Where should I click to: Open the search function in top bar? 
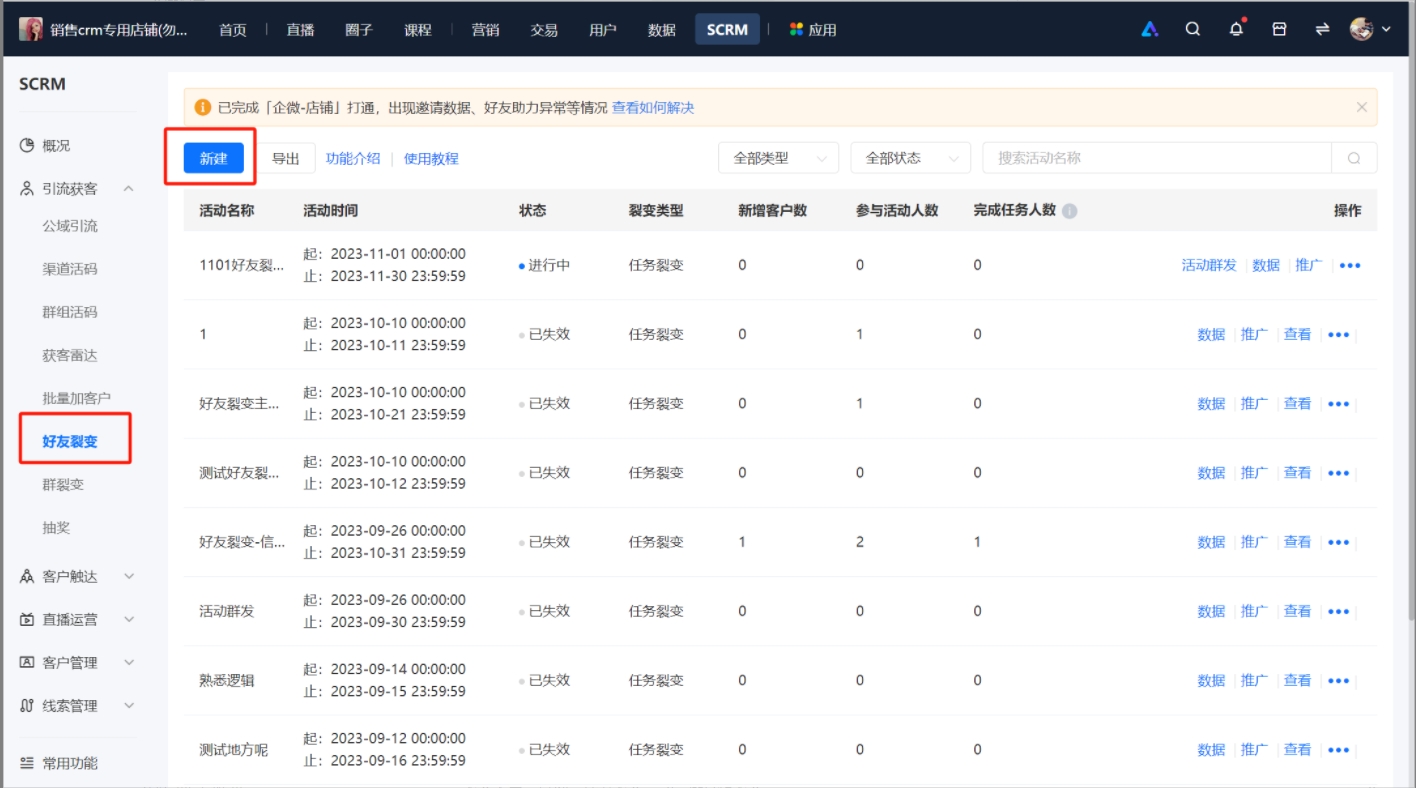click(x=1192, y=29)
